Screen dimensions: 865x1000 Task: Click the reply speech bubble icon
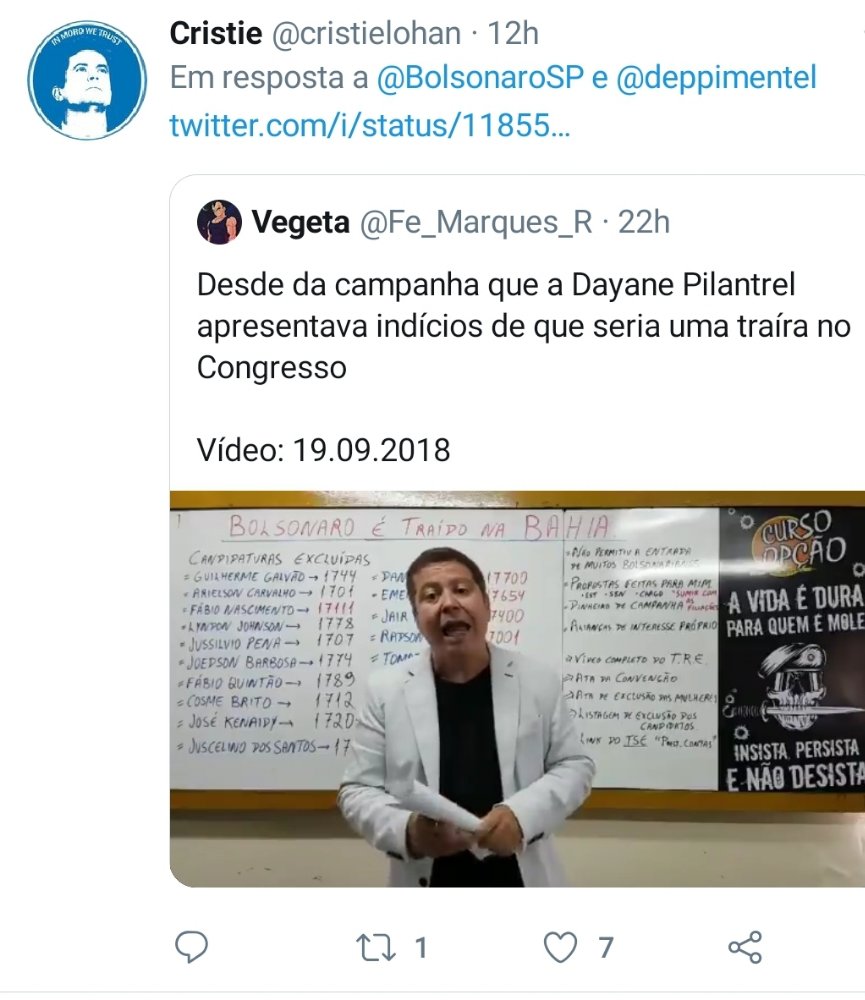(191, 947)
